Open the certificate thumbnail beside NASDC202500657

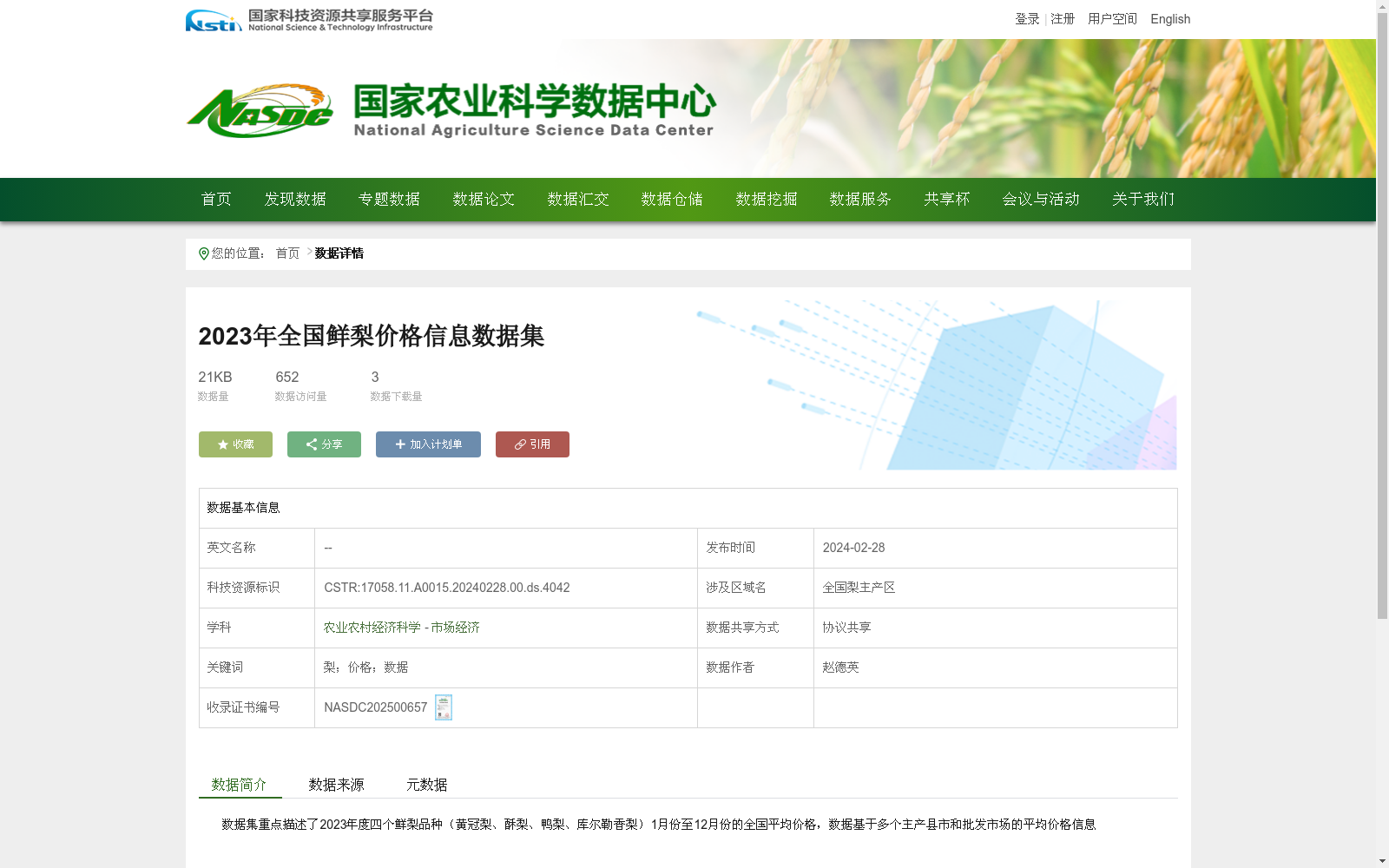tap(444, 707)
